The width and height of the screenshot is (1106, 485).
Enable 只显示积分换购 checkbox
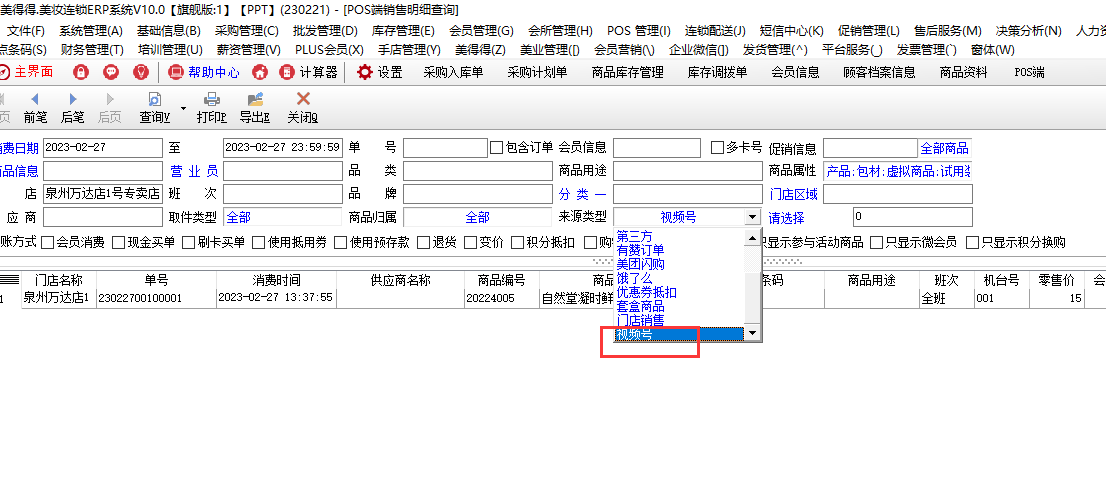(973, 242)
